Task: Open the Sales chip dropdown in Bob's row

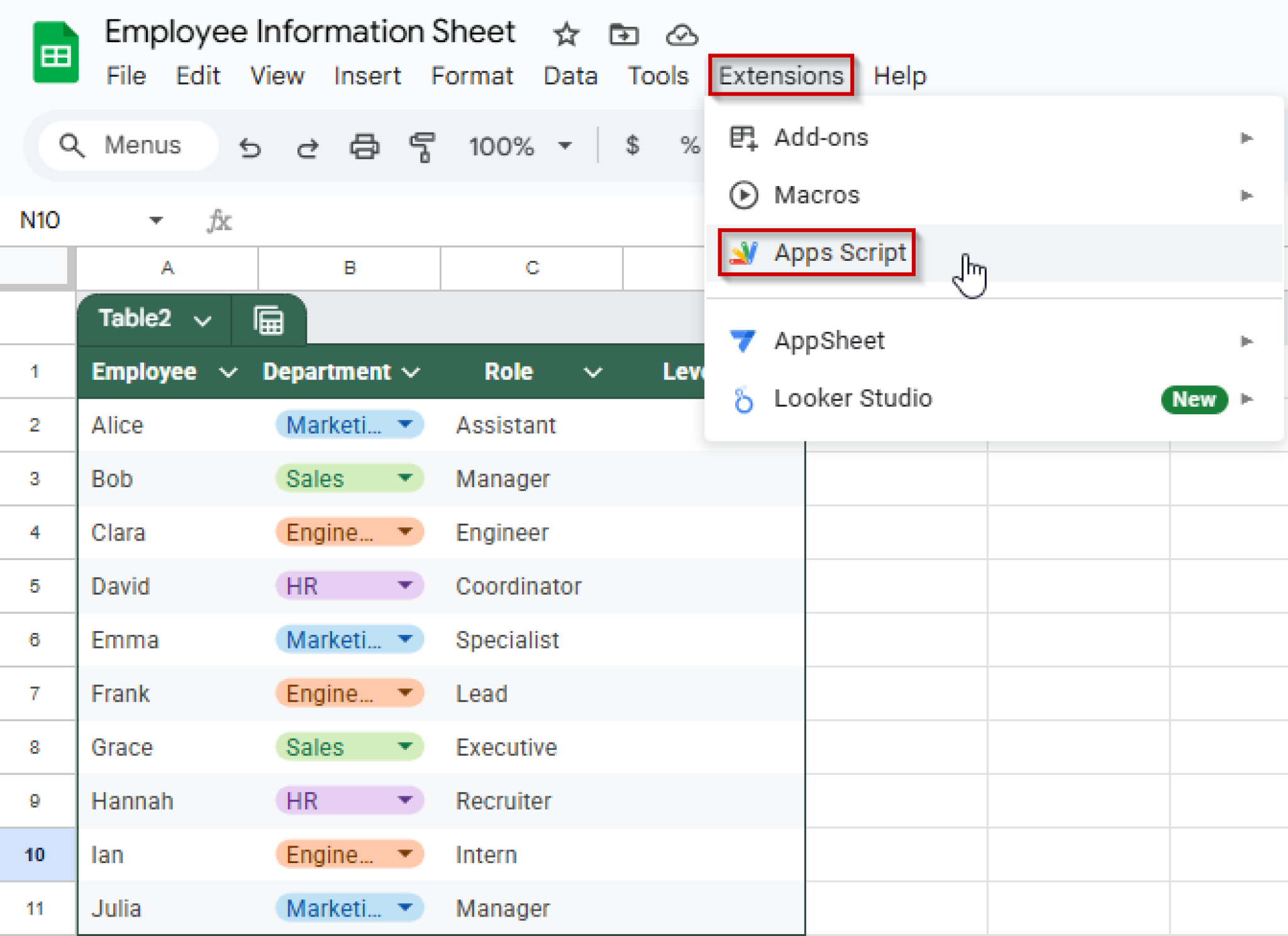Action: pyautogui.click(x=406, y=478)
